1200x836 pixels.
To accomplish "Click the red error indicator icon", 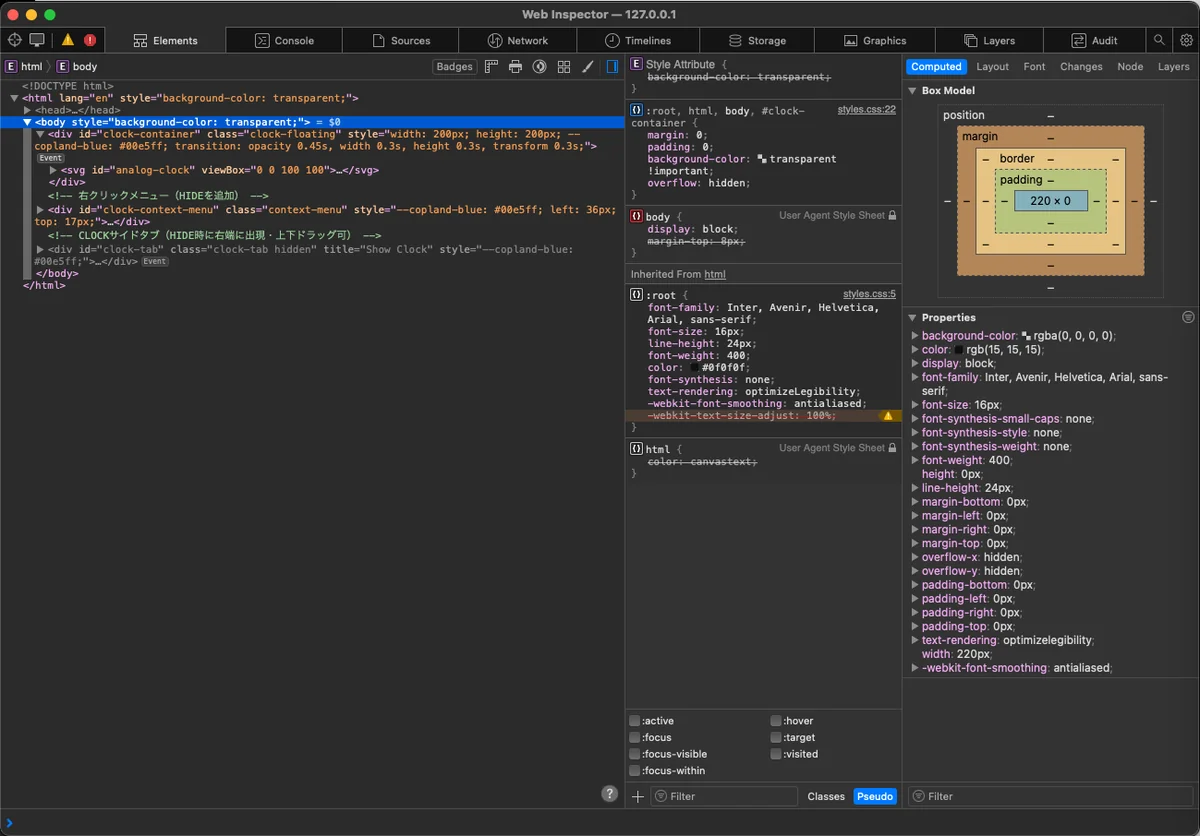I will [x=90, y=40].
